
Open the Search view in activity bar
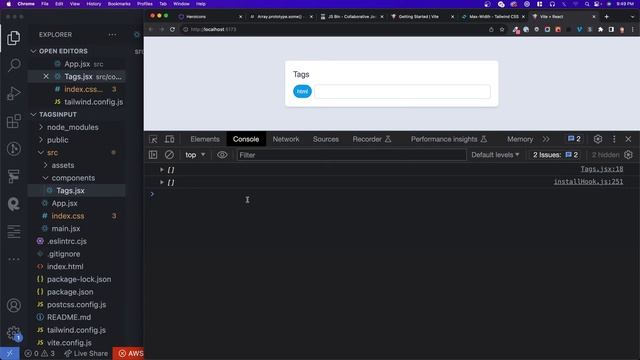(x=13, y=65)
